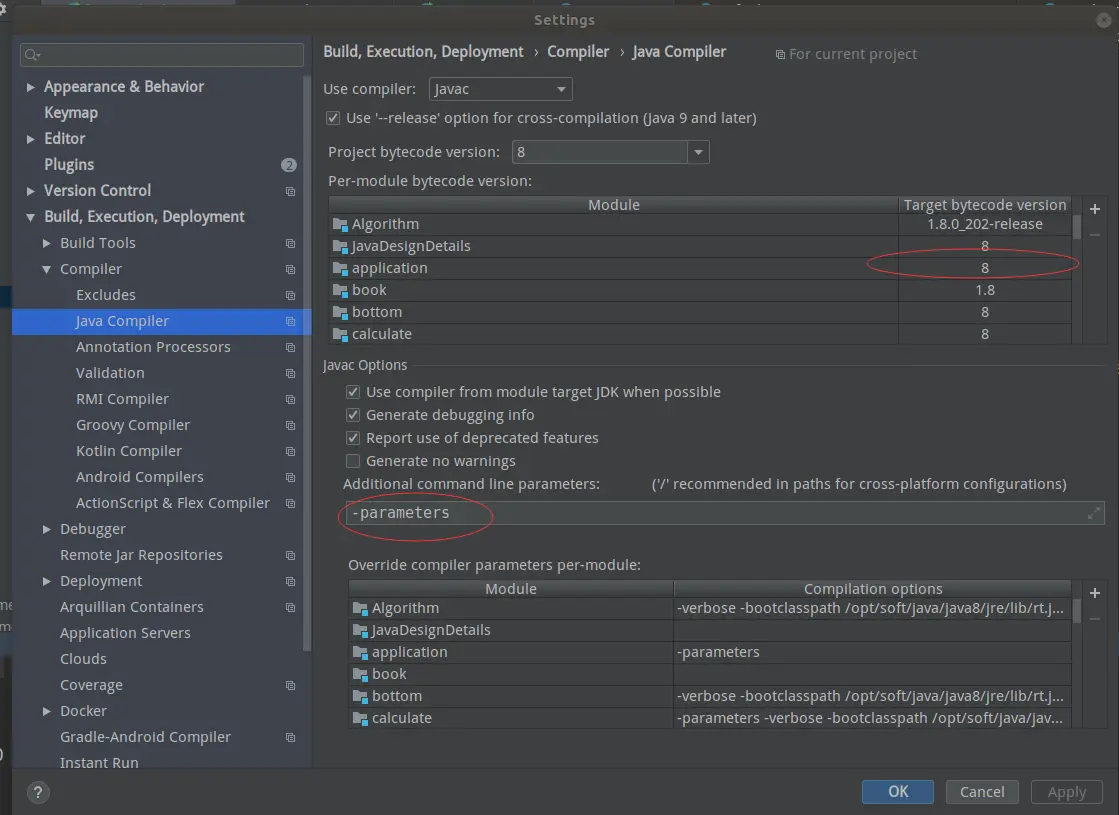
Task: Click the Module column header in bytecode table
Action: tap(613, 205)
